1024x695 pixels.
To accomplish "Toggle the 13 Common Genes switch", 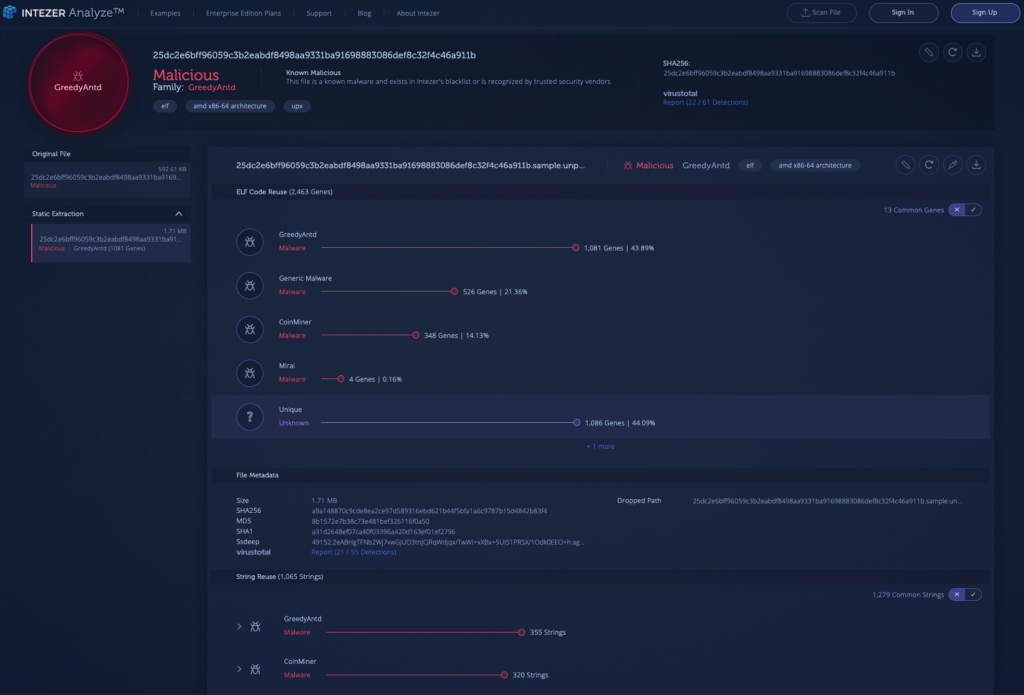I will [x=965, y=209].
